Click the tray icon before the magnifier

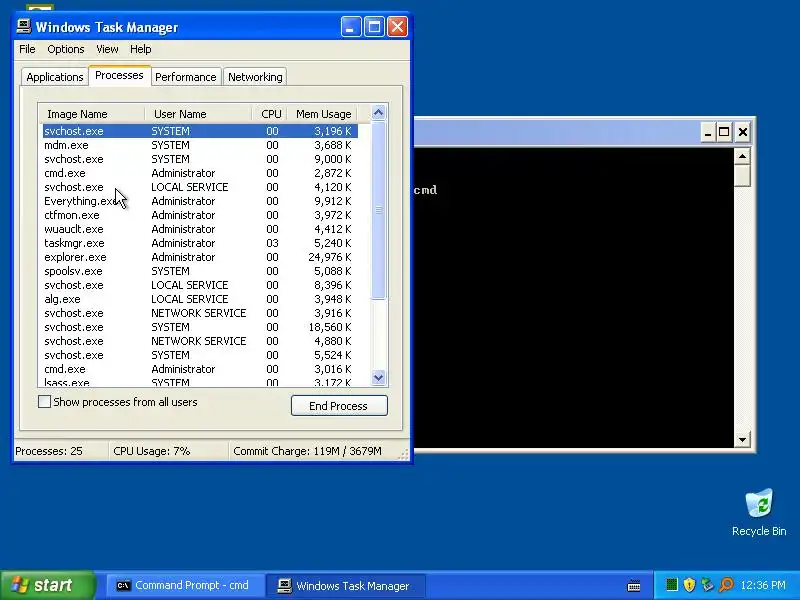(x=707, y=585)
